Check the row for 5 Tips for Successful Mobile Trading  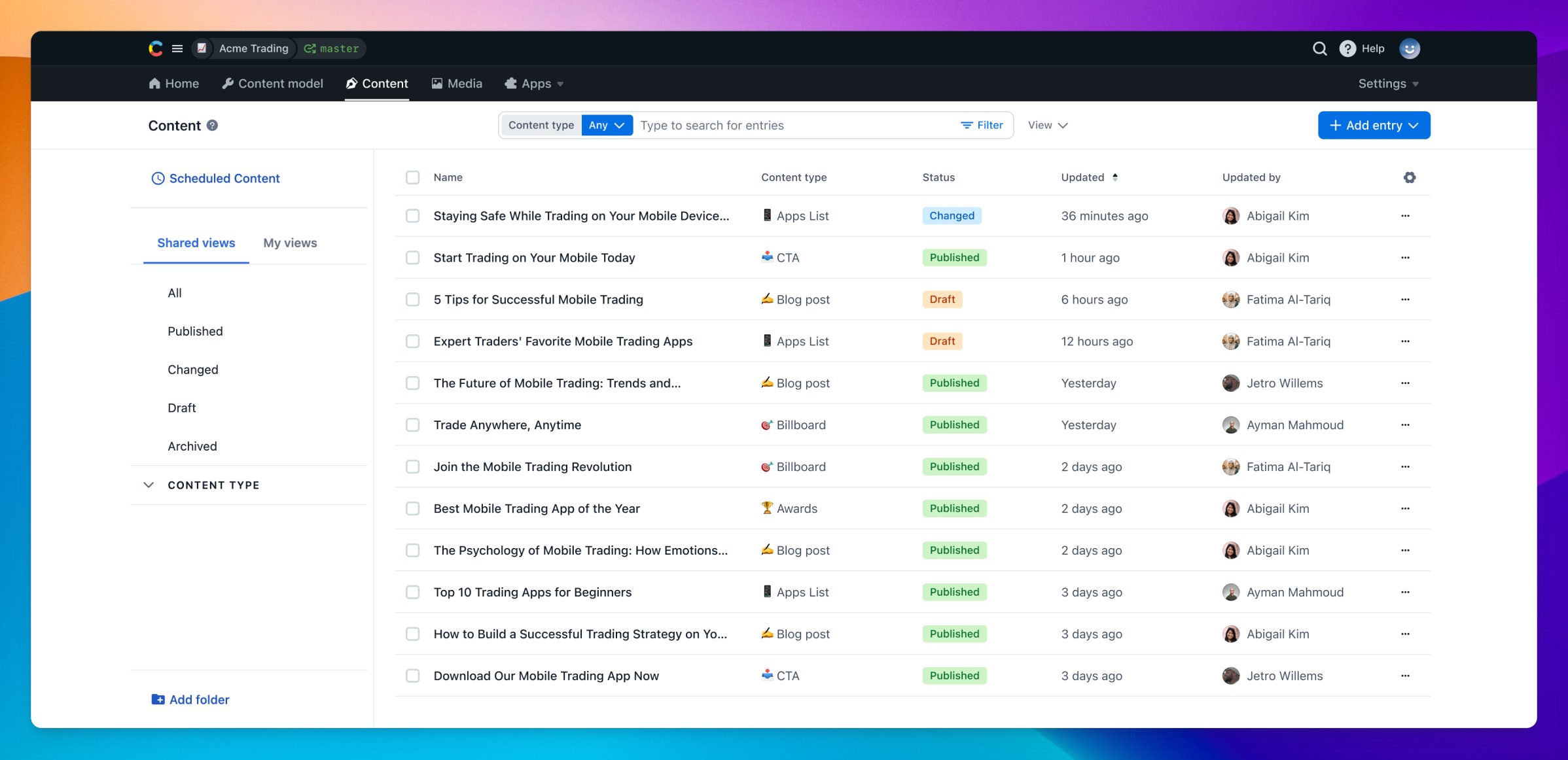[x=412, y=300]
